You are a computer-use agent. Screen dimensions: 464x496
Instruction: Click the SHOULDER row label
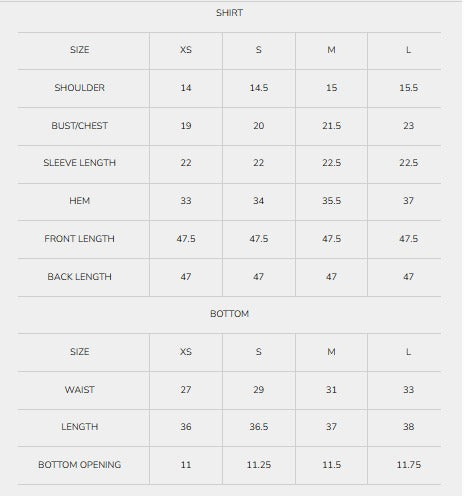[x=80, y=88]
